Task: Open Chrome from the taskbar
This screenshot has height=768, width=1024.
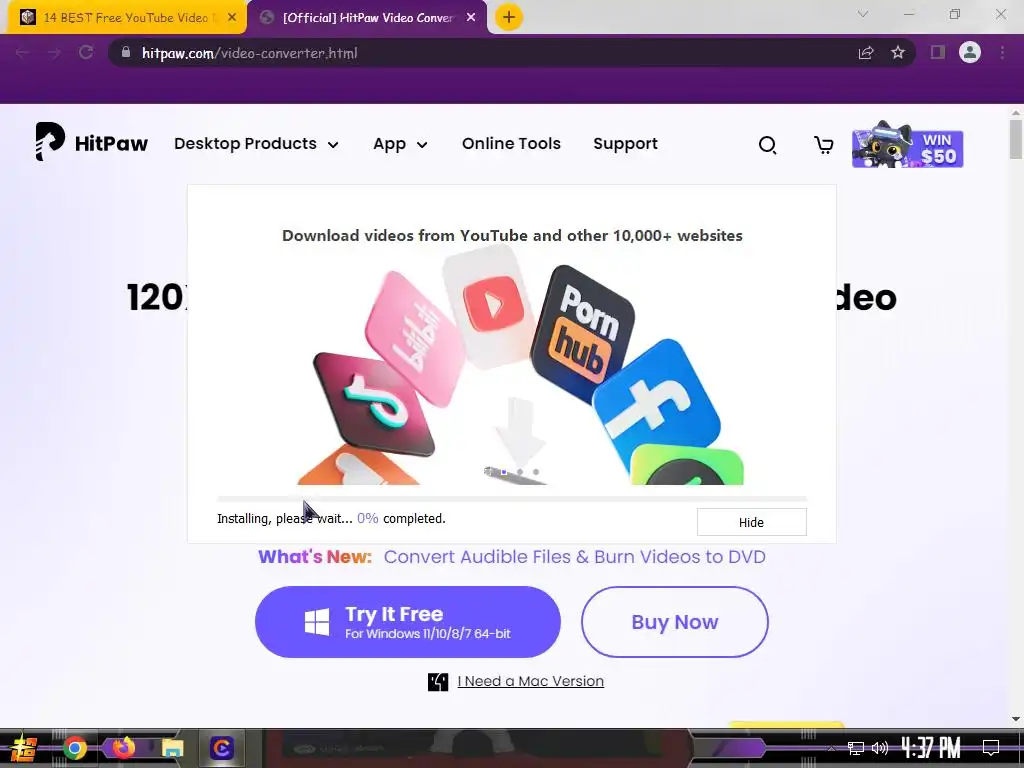Action: point(75,748)
